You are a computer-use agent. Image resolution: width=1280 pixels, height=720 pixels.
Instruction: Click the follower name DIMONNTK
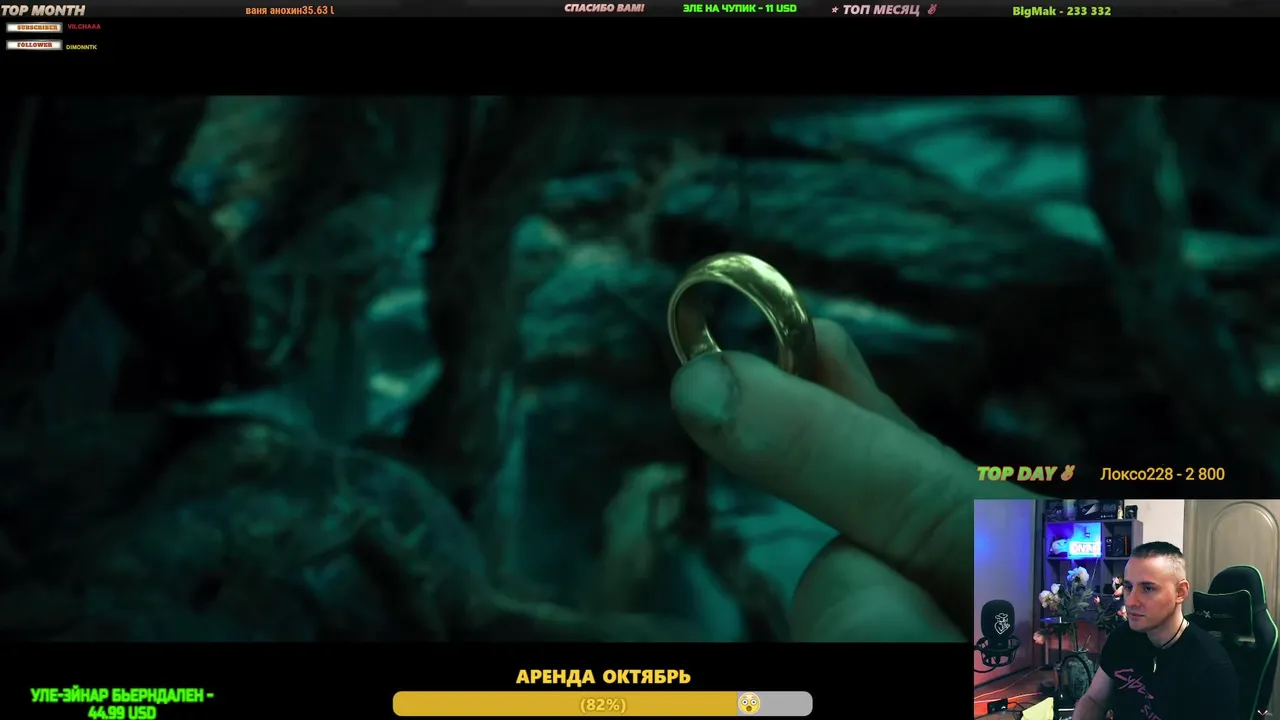81,47
